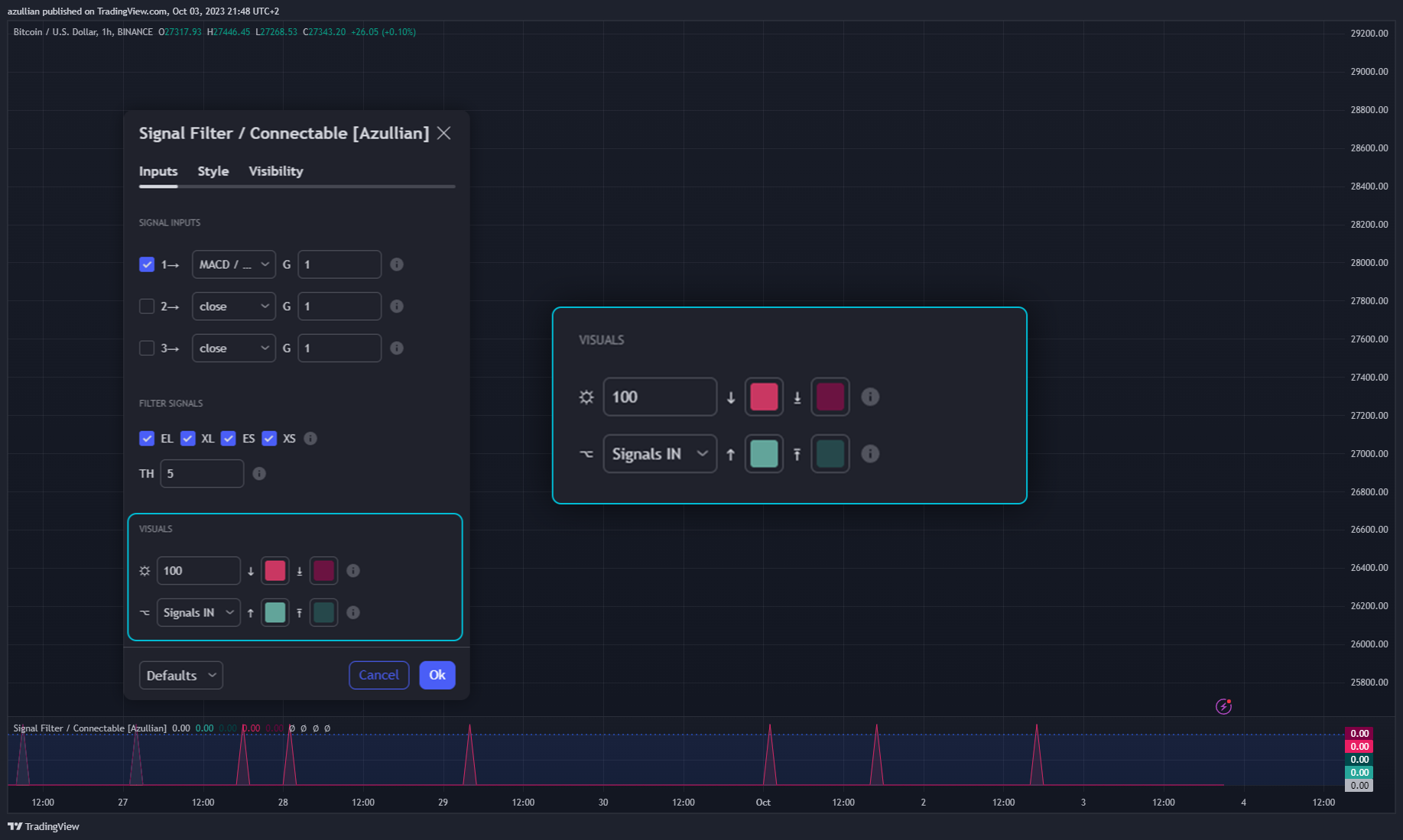Screen dimensions: 1403x840
Task: Open the MACD source dropdown for input 1
Action: tap(234, 264)
